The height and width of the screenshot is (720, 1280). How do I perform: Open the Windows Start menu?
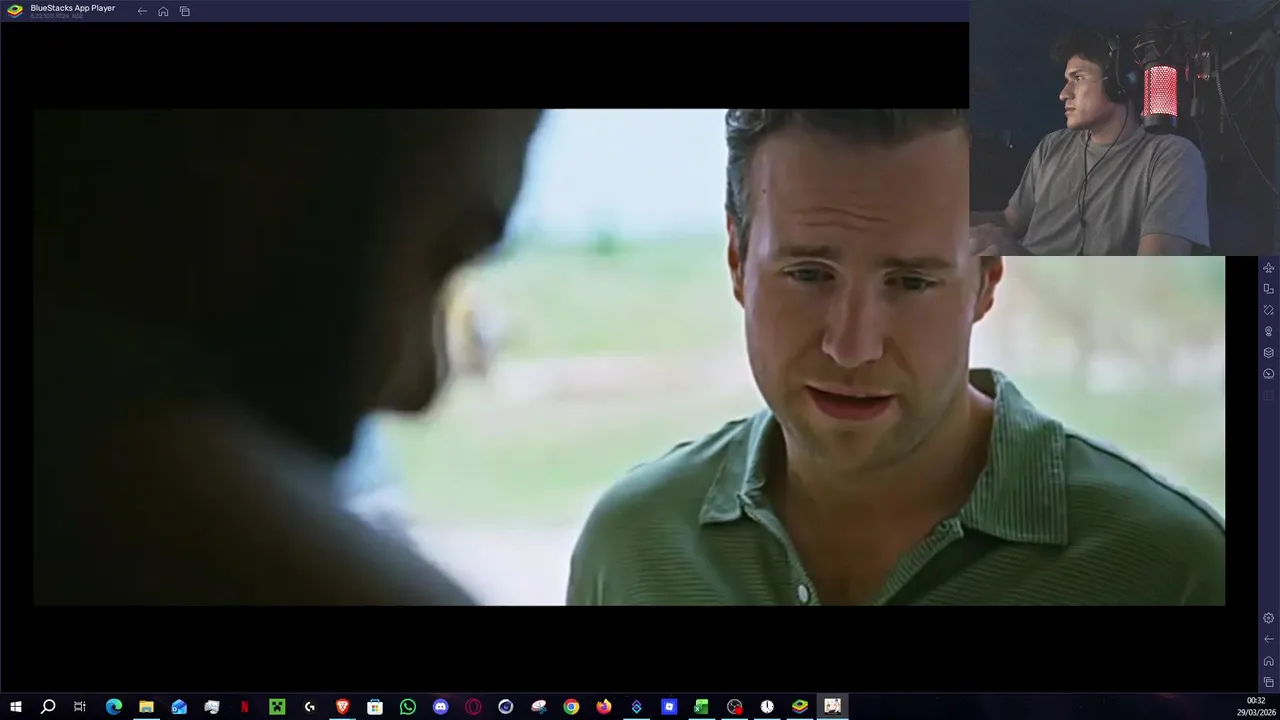[x=15, y=707]
